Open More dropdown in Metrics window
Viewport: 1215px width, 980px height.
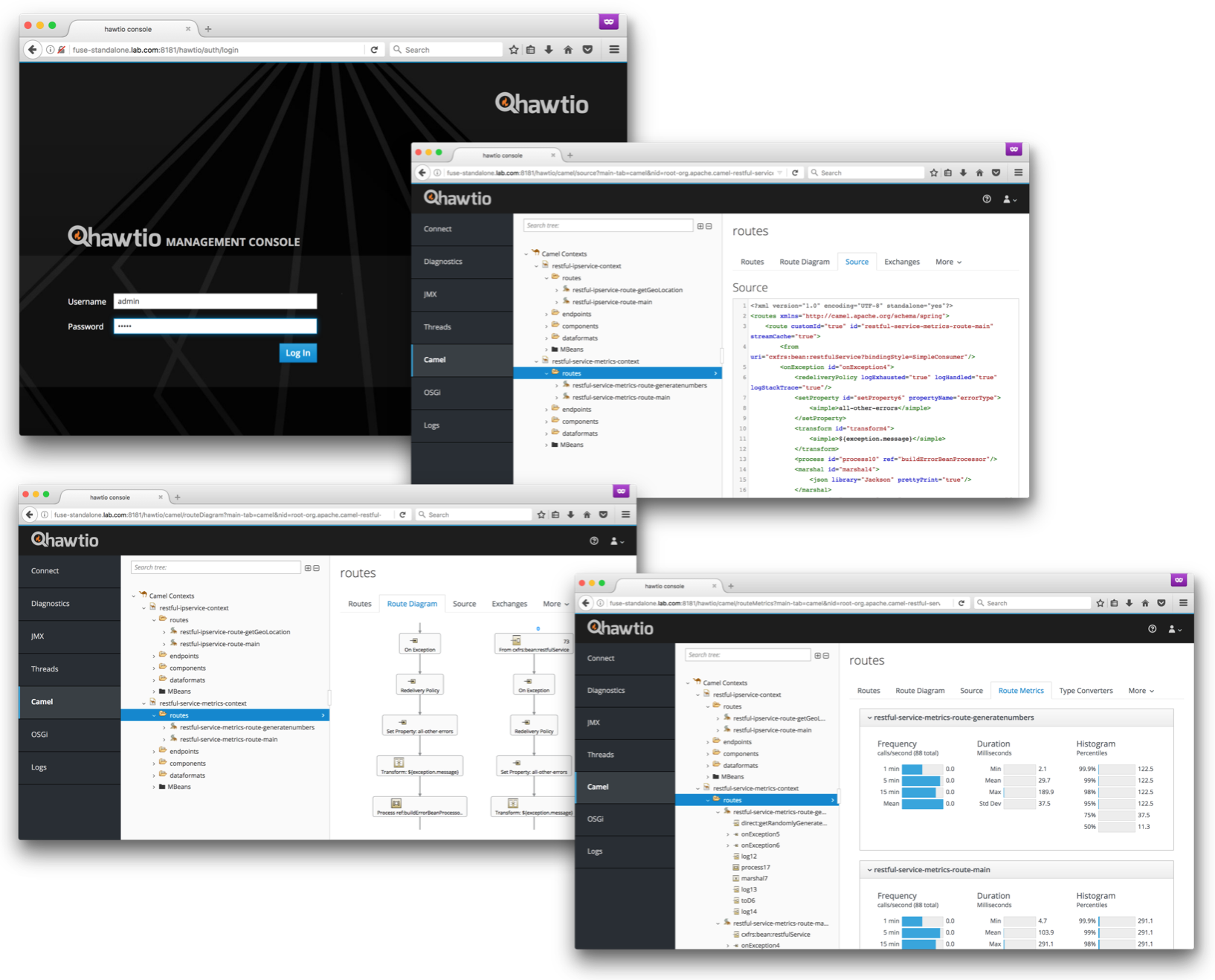coord(1141,691)
